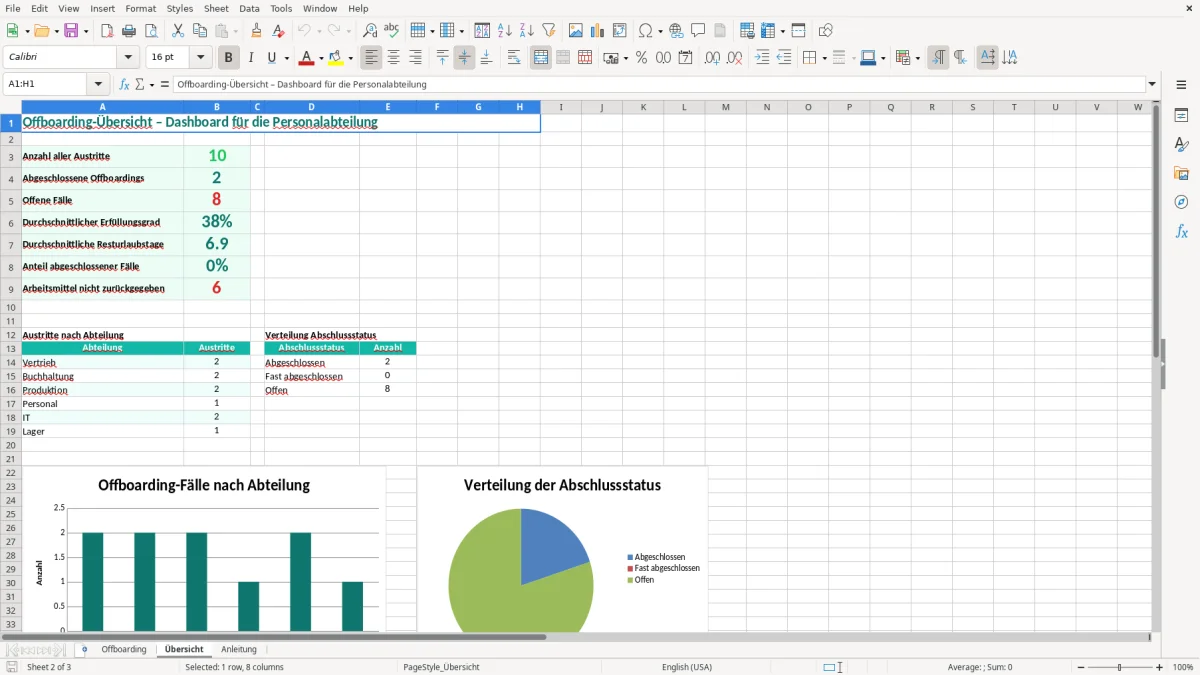
Task: Open the Styles menu
Action: [180, 8]
